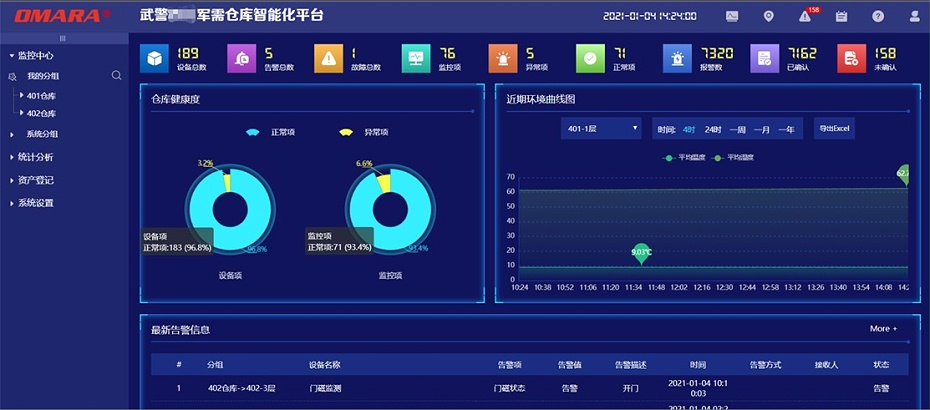The width and height of the screenshot is (930, 410).
Task: Toggle the 正常项 legend in health chart
Action: [267, 132]
